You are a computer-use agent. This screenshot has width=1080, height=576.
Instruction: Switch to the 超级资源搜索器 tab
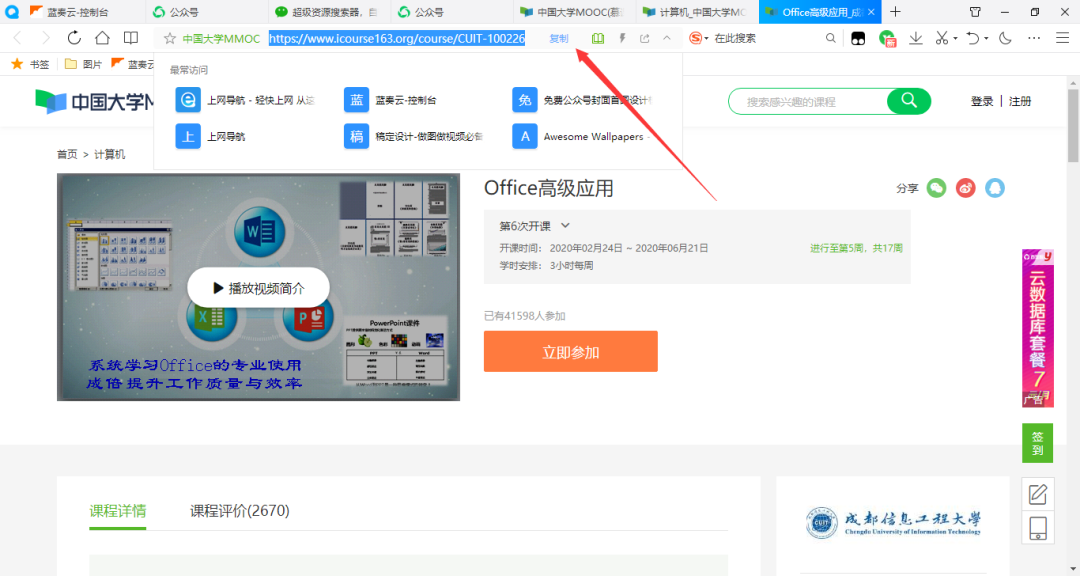(329, 12)
